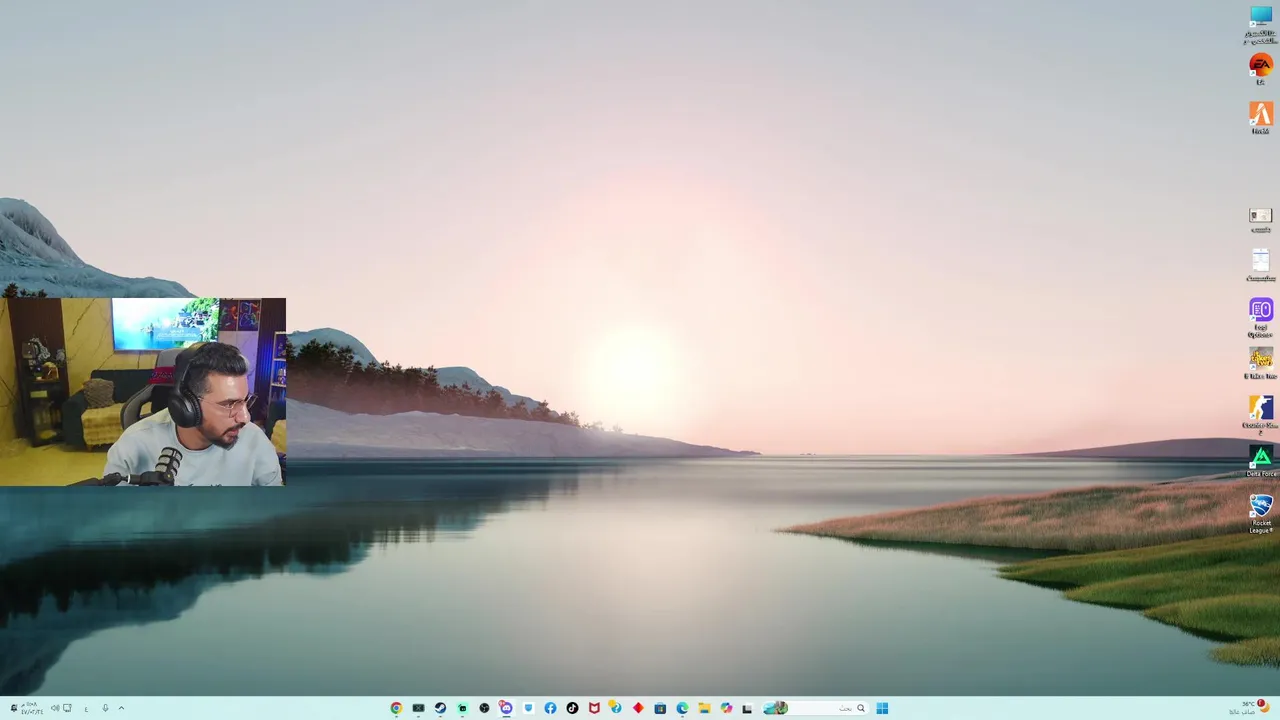1280x720 pixels.
Task: Open McAfee from the taskbar
Action: coord(594,708)
